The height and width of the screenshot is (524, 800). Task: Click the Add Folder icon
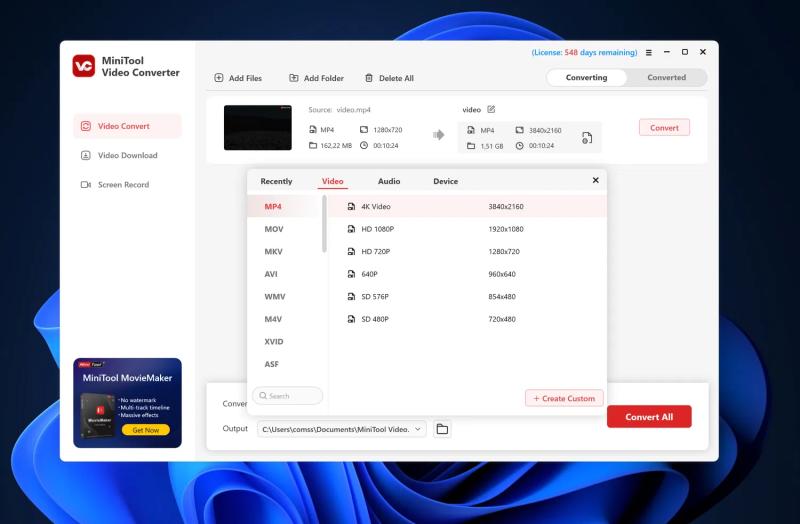coord(294,78)
